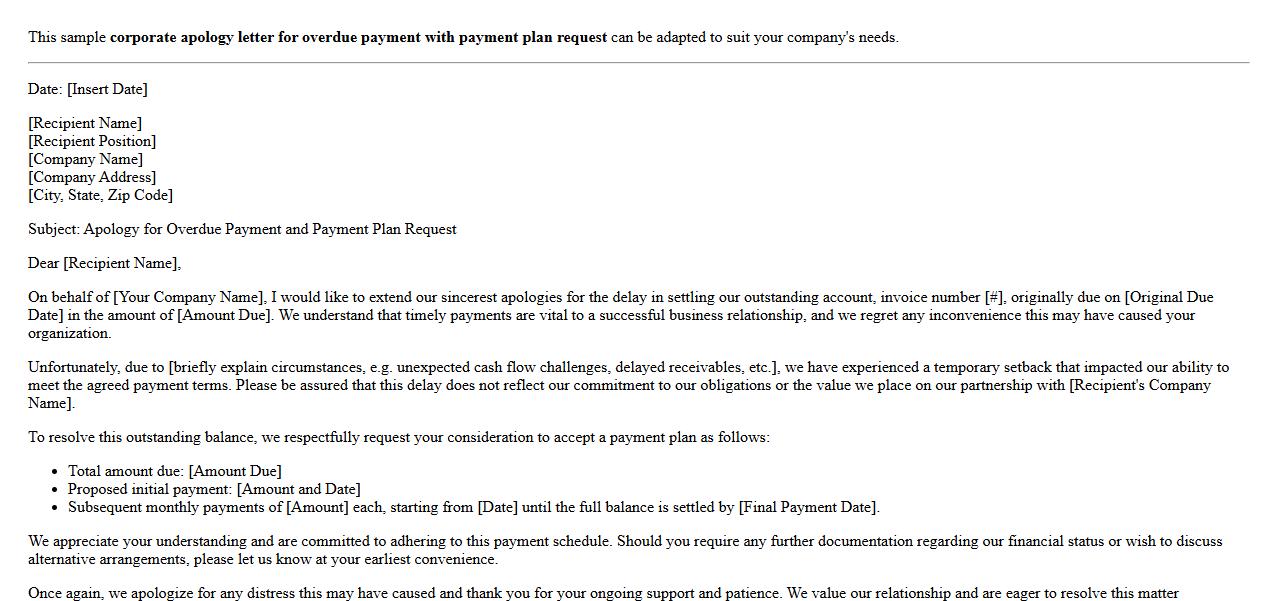Click the invoice number "[#]" placeholder
The image size is (1278, 601).
(x=994, y=297)
